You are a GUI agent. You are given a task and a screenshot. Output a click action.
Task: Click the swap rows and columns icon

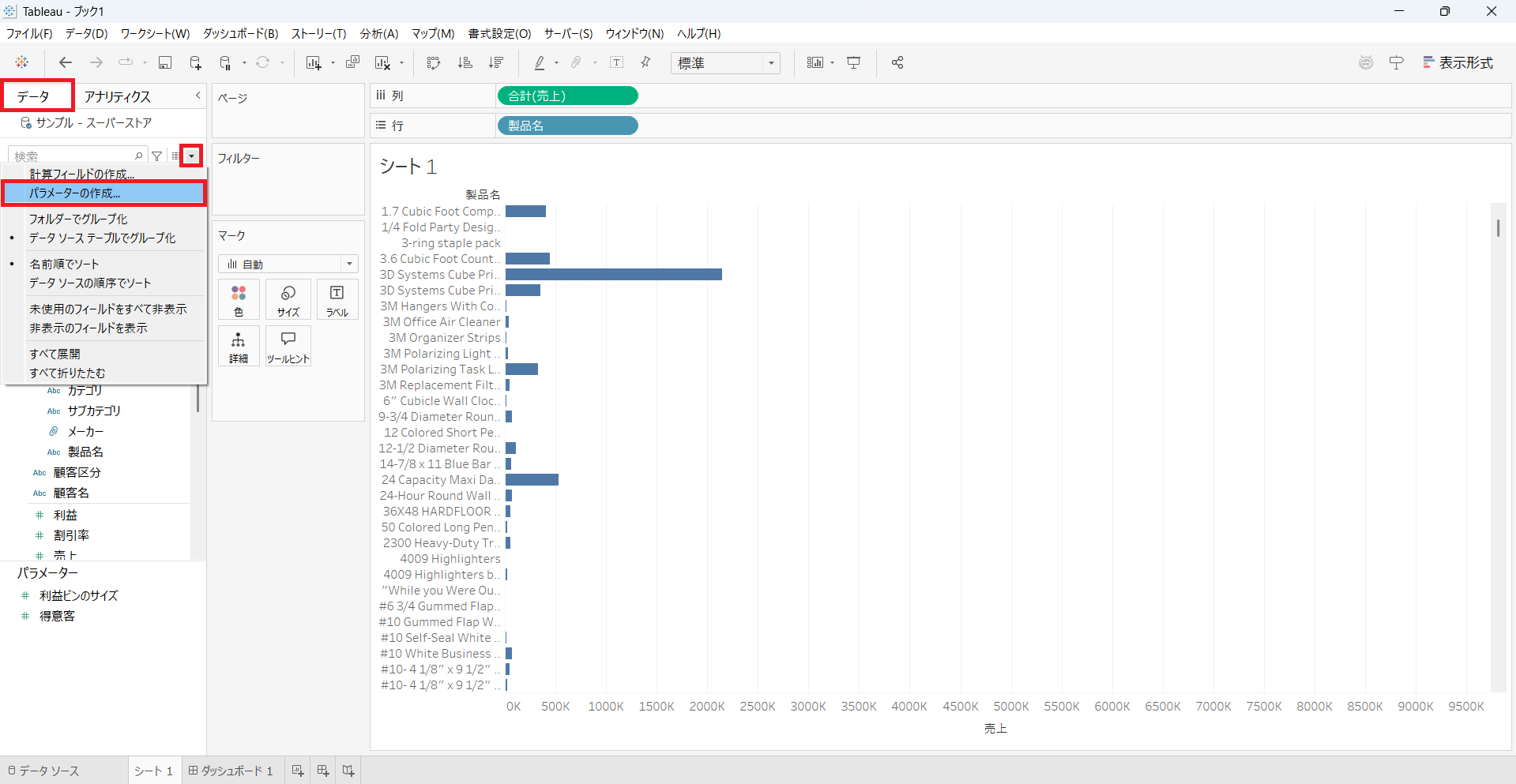coord(433,63)
